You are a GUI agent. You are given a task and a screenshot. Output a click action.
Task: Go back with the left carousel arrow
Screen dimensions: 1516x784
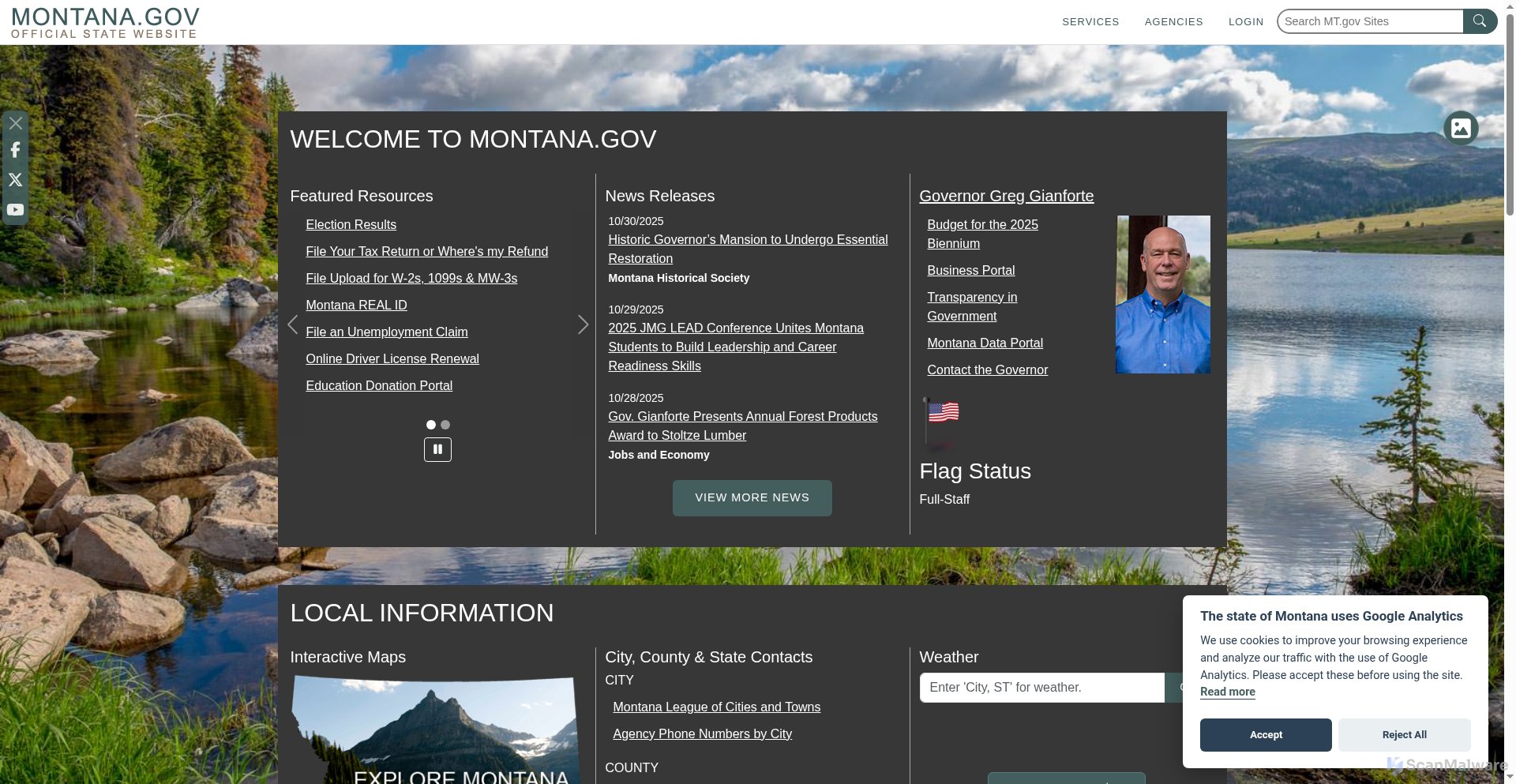pyautogui.click(x=293, y=324)
